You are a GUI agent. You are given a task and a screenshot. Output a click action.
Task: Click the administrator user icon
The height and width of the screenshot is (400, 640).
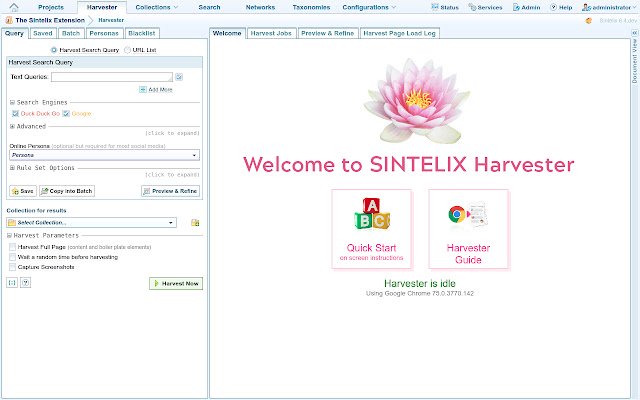[586, 7]
